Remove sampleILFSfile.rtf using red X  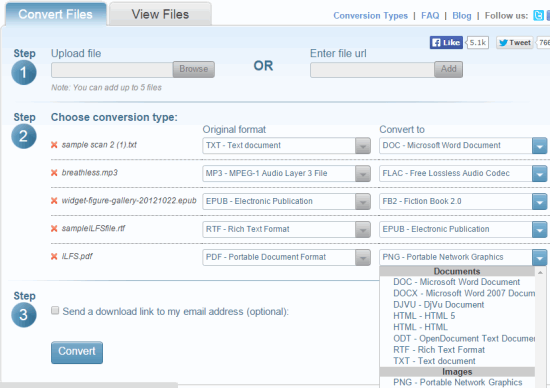(54, 229)
